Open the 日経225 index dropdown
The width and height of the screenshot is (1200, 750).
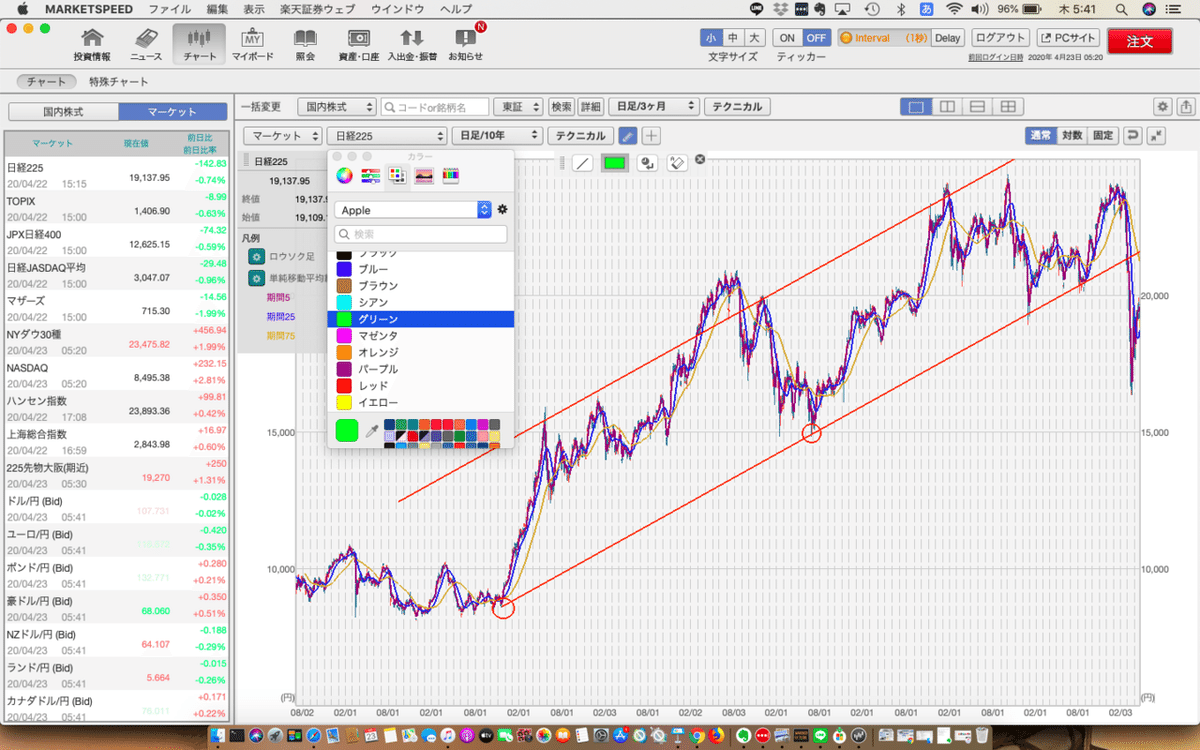pyautogui.click(x=387, y=136)
